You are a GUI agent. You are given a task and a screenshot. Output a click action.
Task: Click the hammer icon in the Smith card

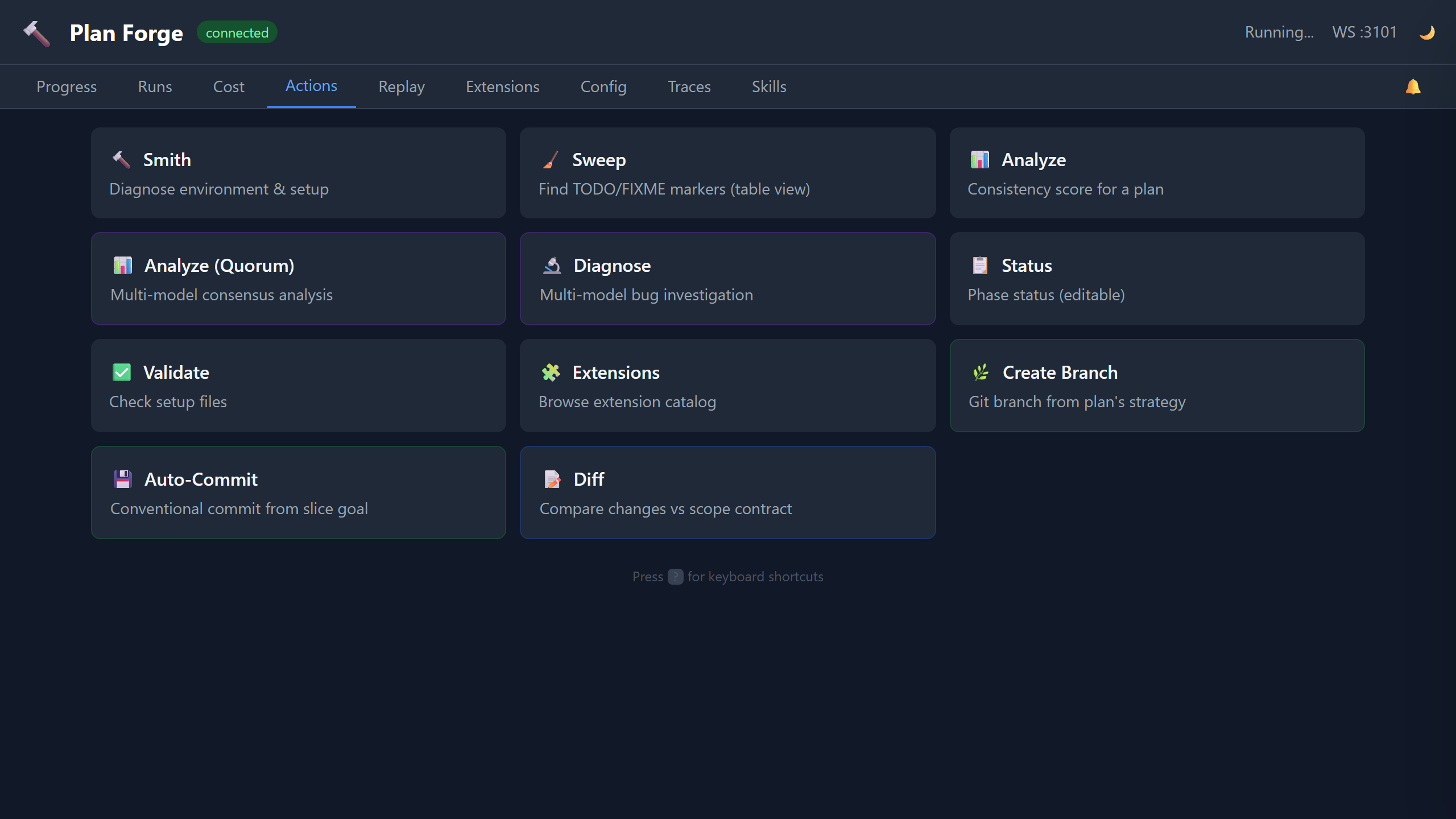(121, 160)
